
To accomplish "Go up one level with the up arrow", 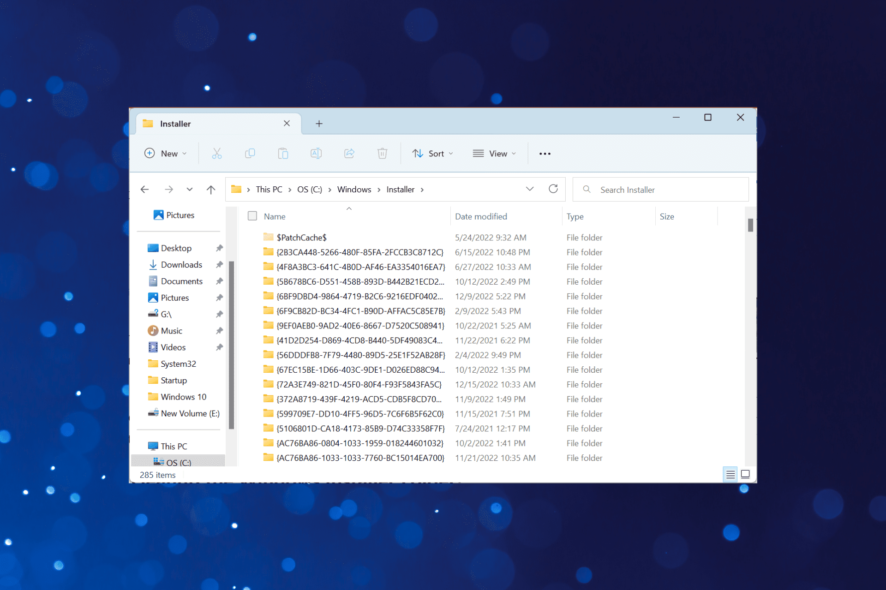I will click(x=211, y=189).
